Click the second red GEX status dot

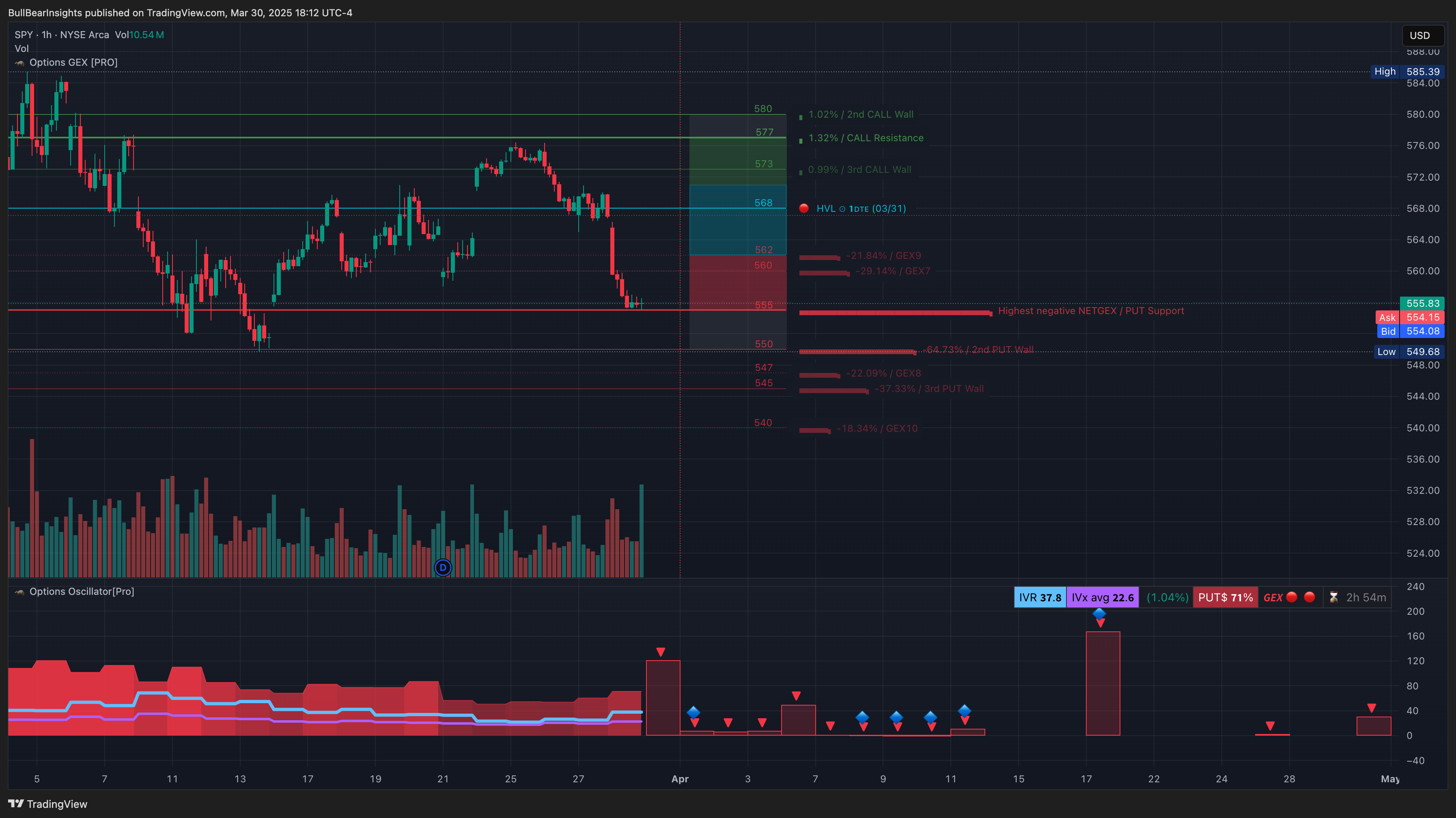pos(1309,597)
